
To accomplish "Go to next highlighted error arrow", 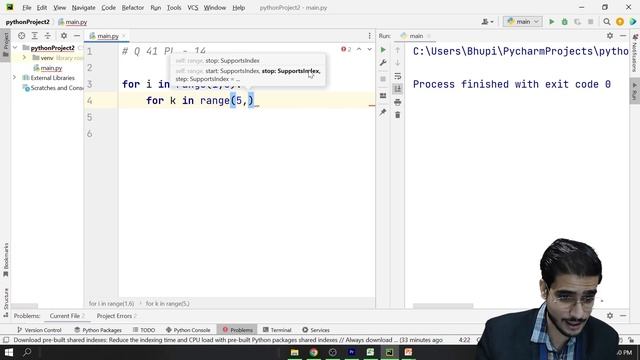I will point(369,49).
